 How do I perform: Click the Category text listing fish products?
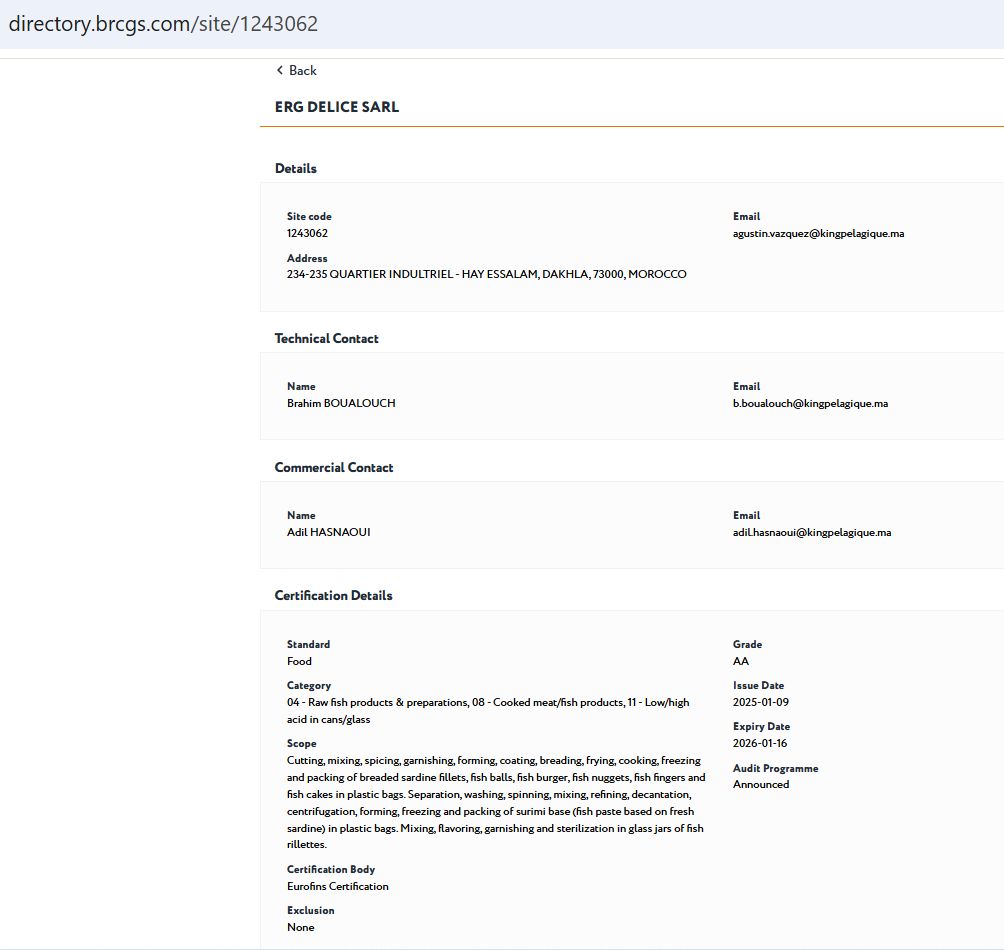coord(487,710)
